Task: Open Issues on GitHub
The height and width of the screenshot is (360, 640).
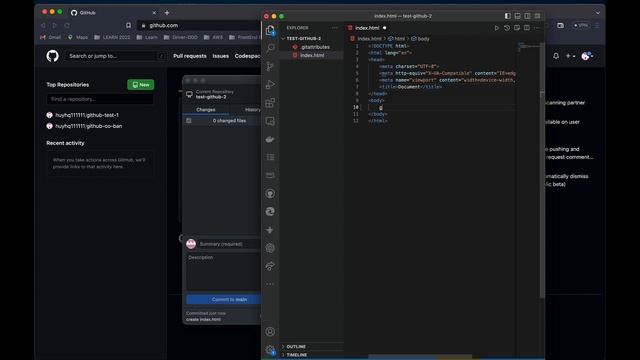Action: pyautogui.click(x=220, y=56)
